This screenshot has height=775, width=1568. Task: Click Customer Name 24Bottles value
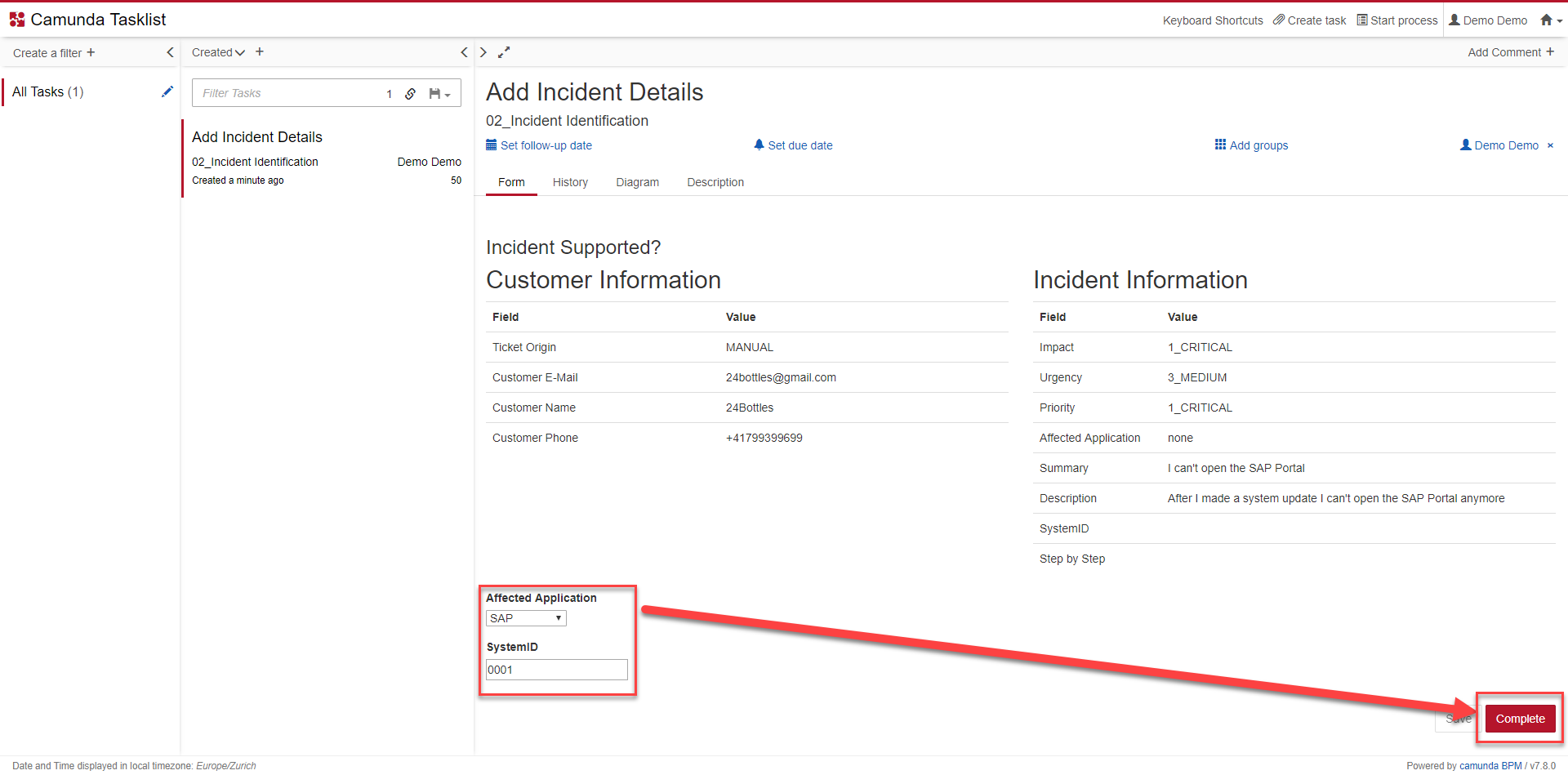click(749, 408)
